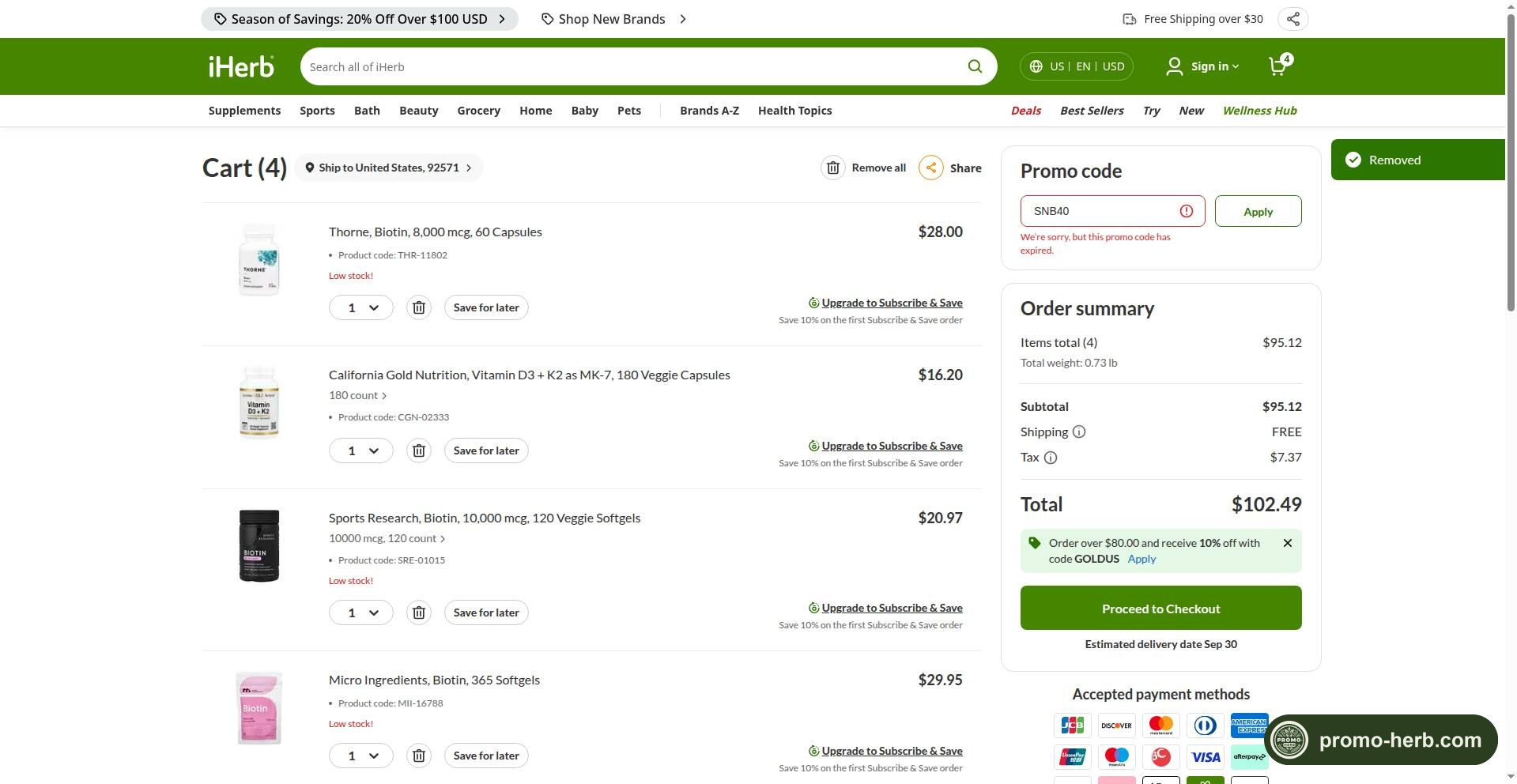Screen dimensions: 1517x784
Task: Click the Free Shipping truck icon
Action: [1130, 19]
